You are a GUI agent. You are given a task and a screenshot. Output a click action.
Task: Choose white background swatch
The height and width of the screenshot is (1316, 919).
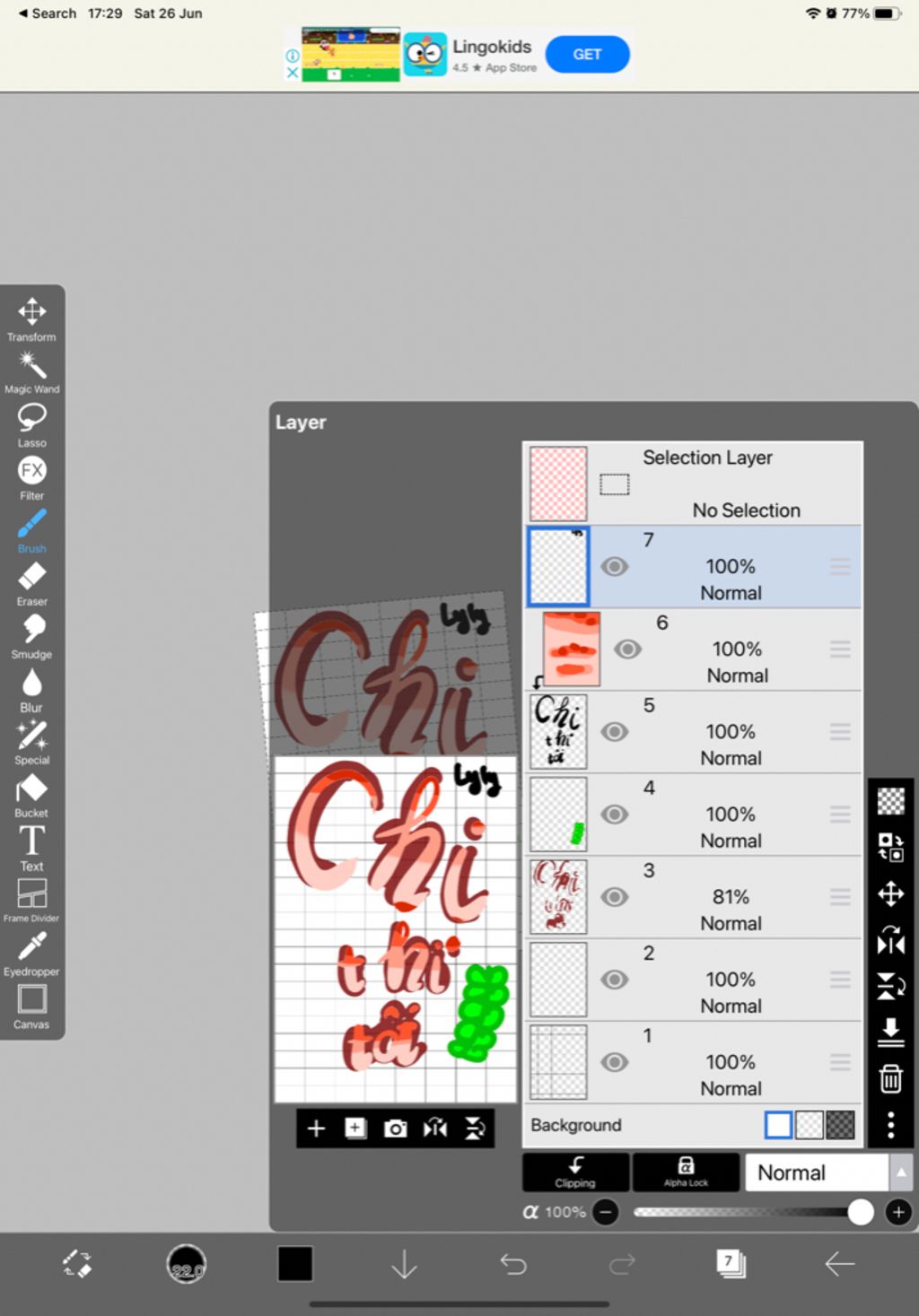coord(778,1125)
